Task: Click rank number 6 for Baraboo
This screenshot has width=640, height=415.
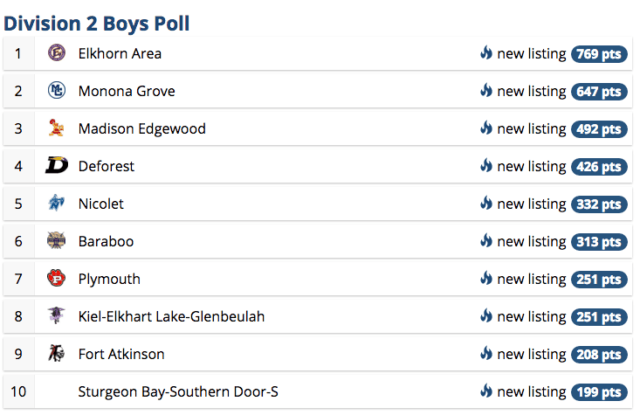Action: pyautogui.click(x=18, y=241)
